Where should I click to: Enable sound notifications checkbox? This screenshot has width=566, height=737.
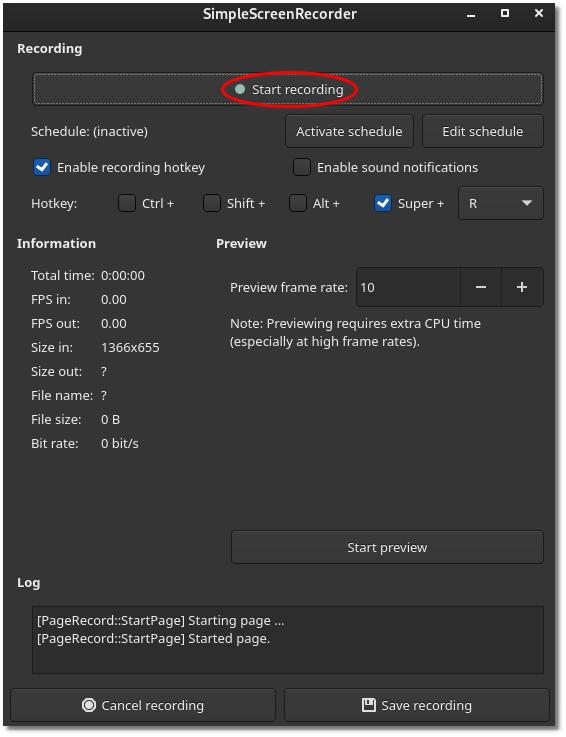coord(302,167)
